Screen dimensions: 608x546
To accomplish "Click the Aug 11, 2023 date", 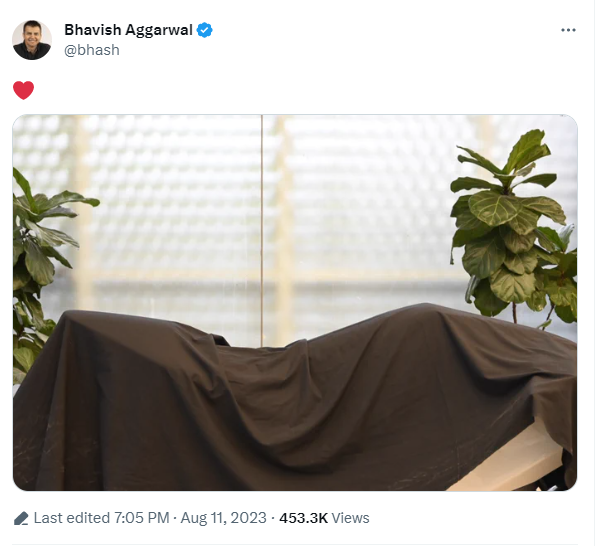I will pos(223,518).
